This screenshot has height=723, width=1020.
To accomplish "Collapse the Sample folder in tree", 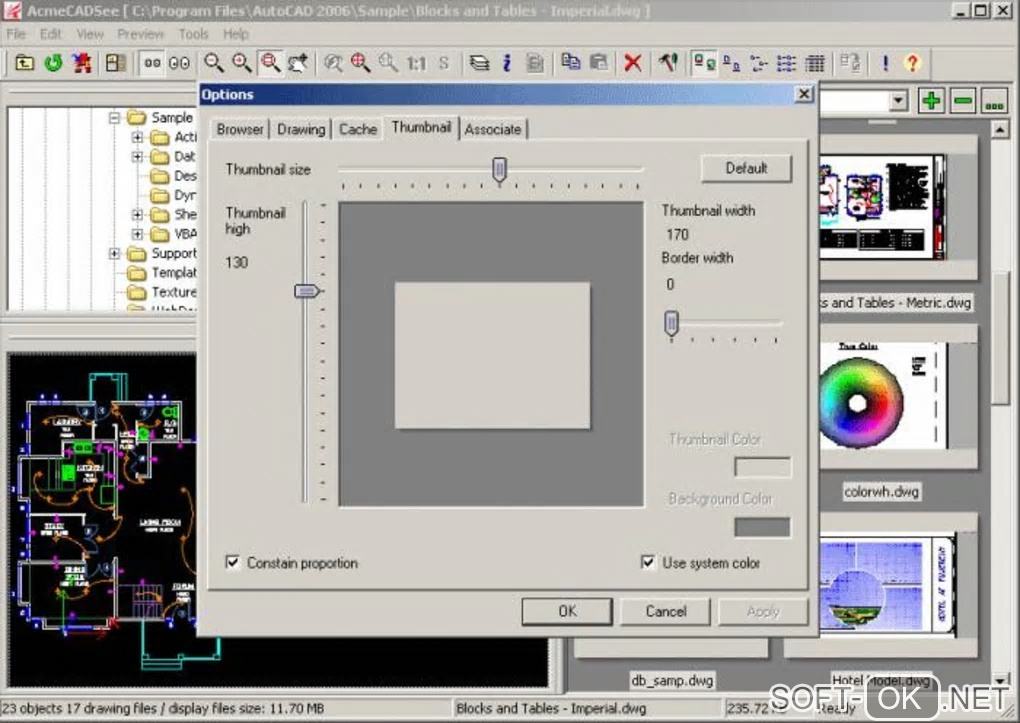I will coord(114,118).
